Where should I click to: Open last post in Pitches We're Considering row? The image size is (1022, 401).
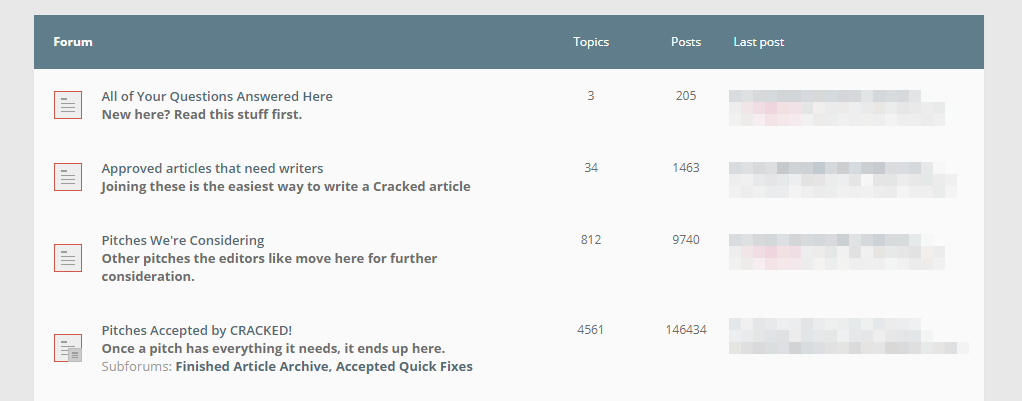point(836,250)
